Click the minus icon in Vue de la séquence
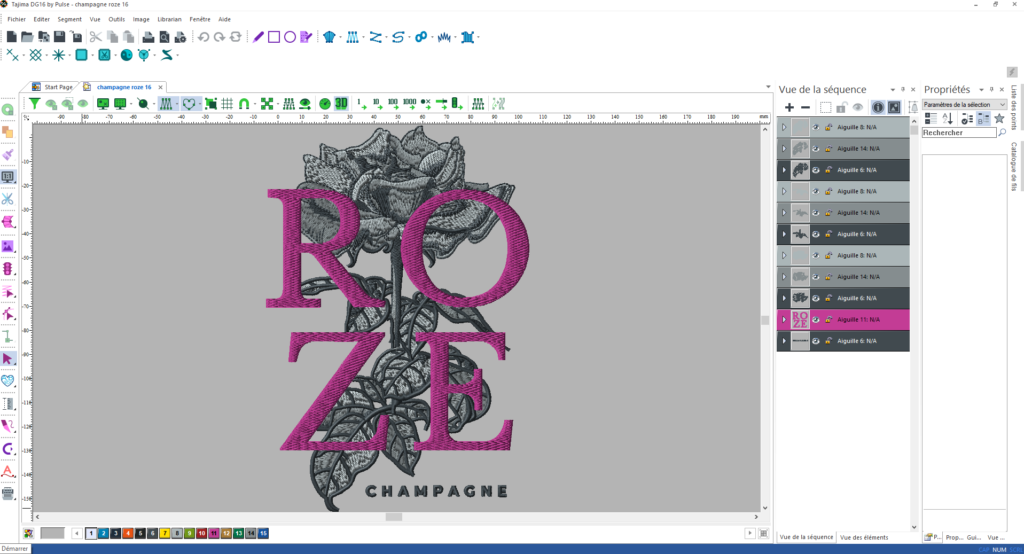This screenshot has height=554, width=1024. click(x=805, y=107)
